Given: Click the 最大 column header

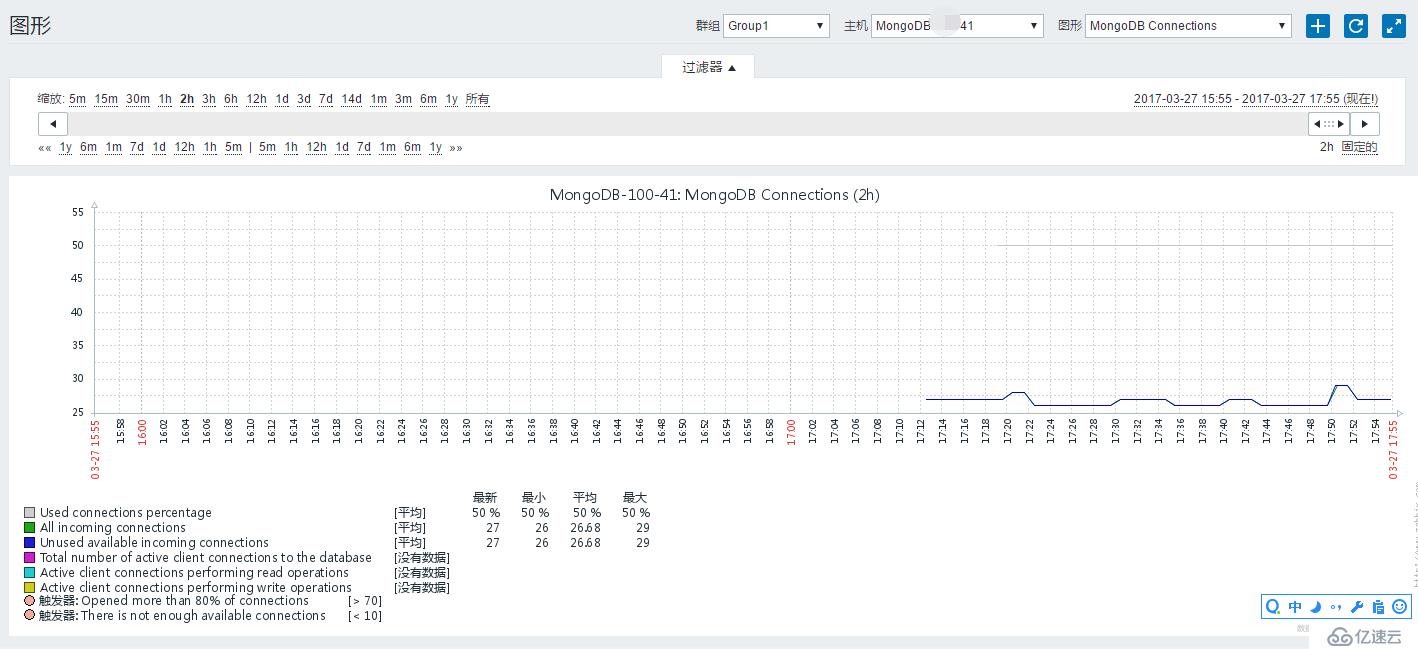Looking at the screenshot, I should click(x=635, y=498).
